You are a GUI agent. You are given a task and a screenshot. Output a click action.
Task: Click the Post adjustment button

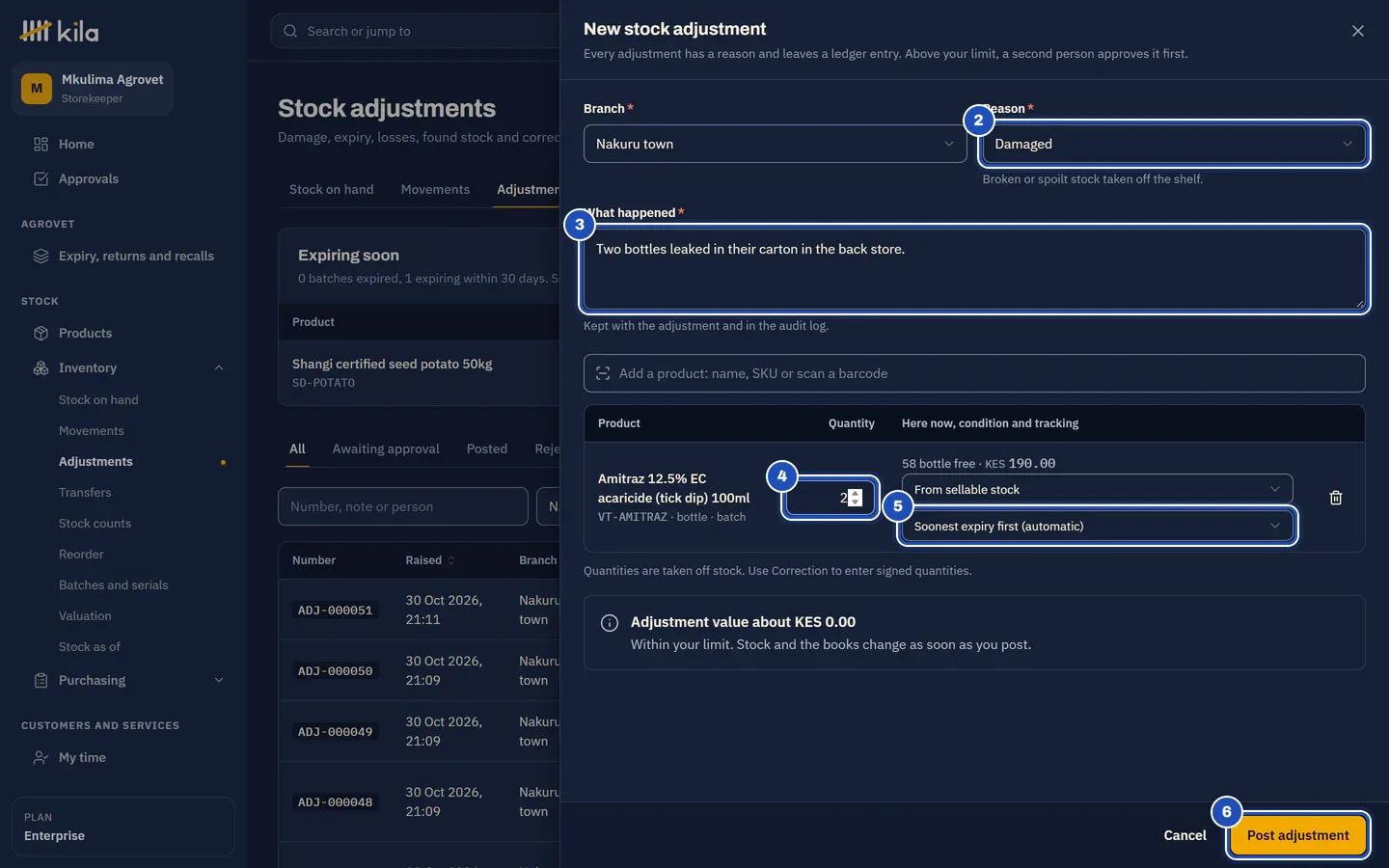[x=1298, y=835]
